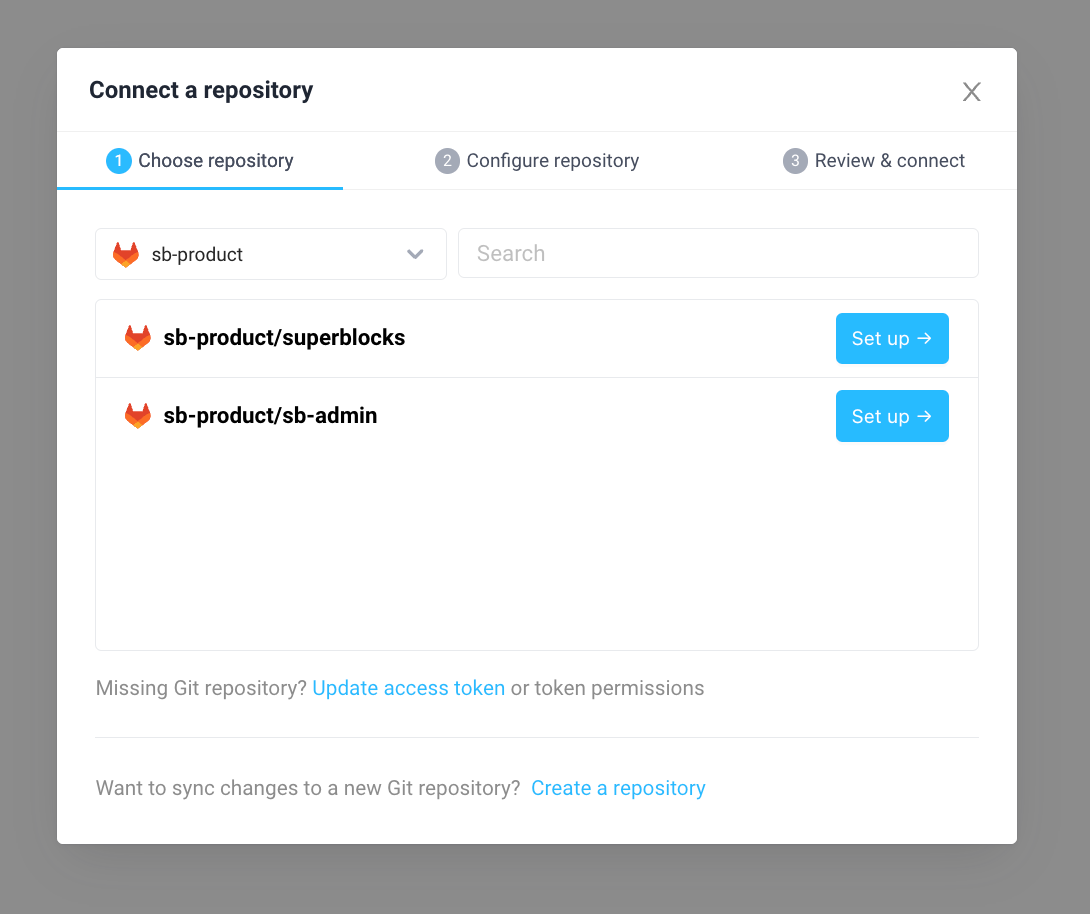Click the step 1 circle indicator
The image size is (1090, 914).
119,160
